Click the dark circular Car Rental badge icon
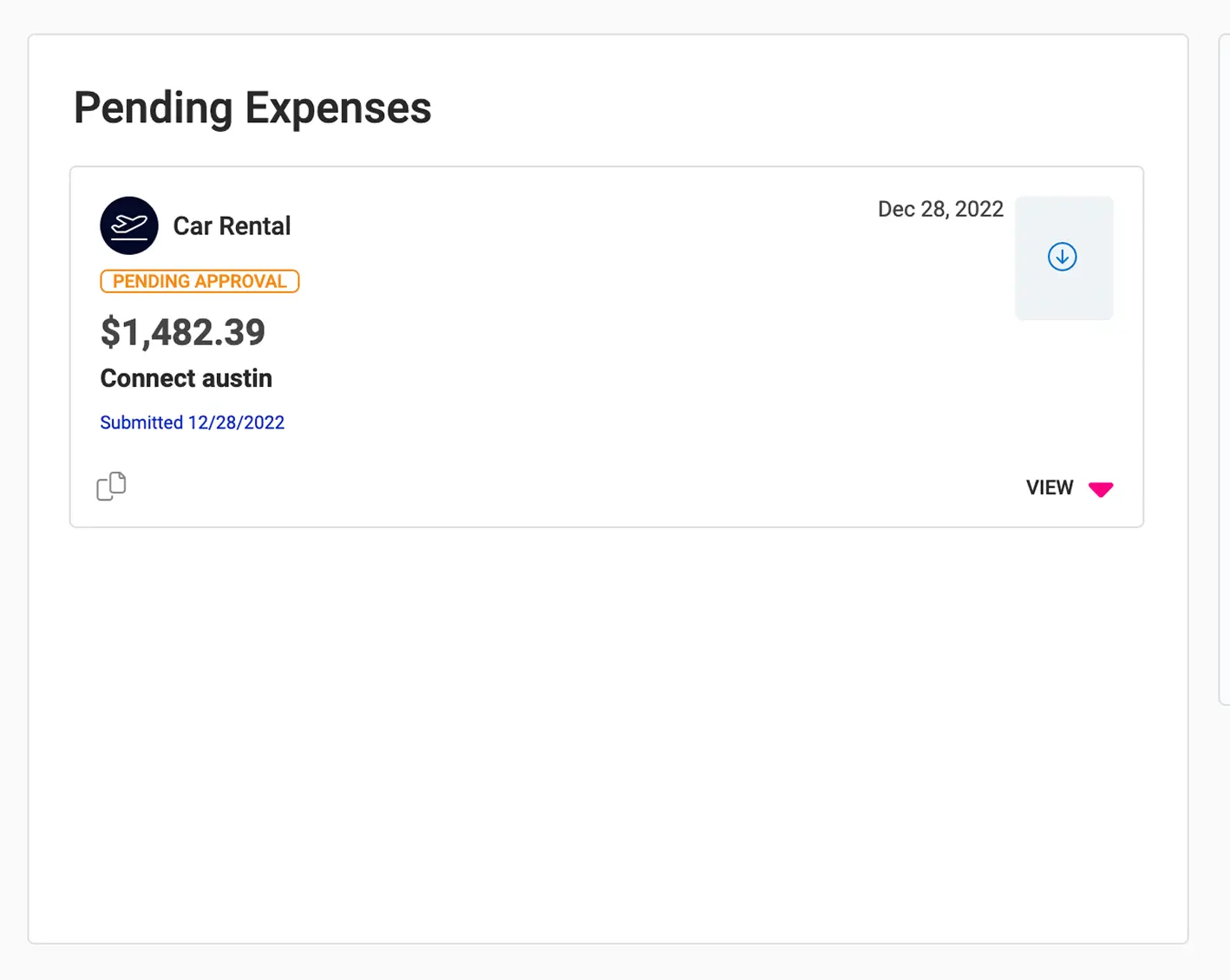 128,225
